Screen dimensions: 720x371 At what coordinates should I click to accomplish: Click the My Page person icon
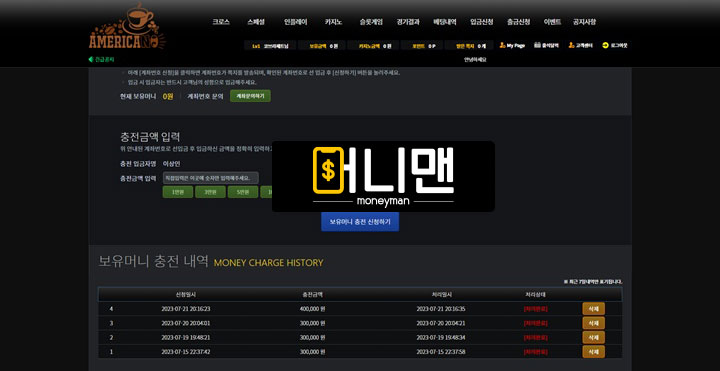tap(502, 45)
